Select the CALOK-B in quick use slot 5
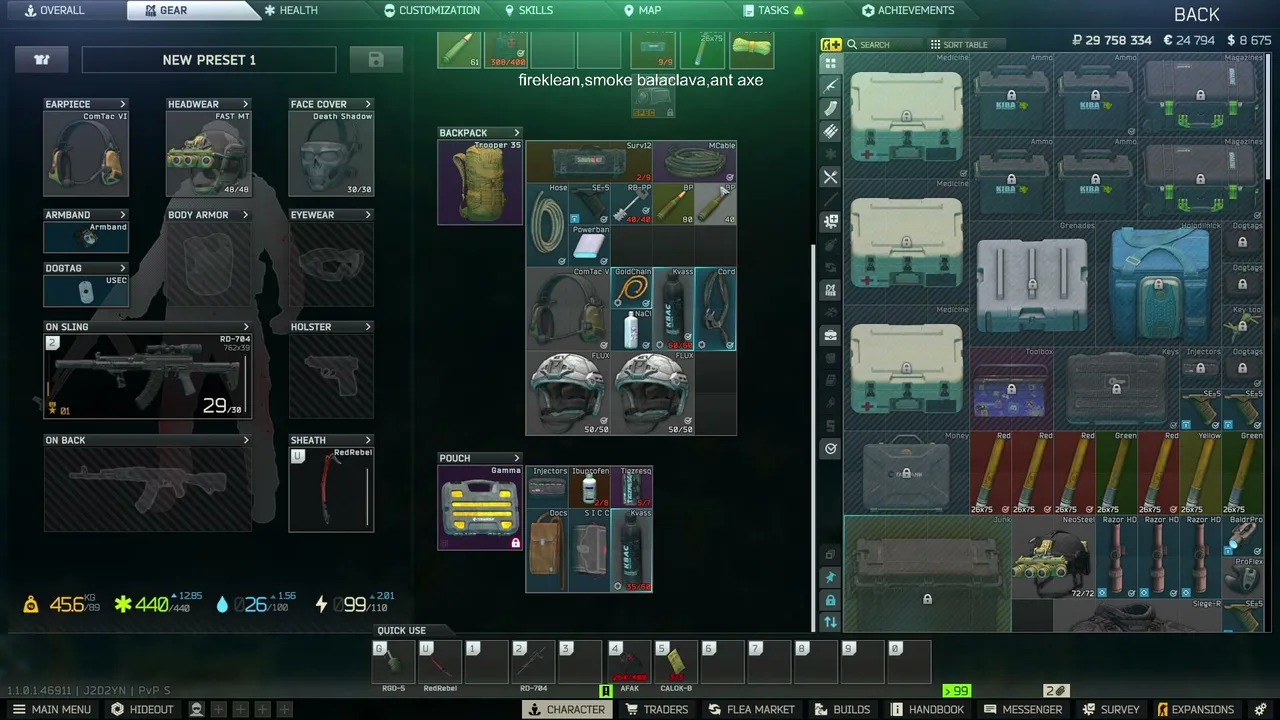This screenshot has width=1280, height=720. [675, 662]
